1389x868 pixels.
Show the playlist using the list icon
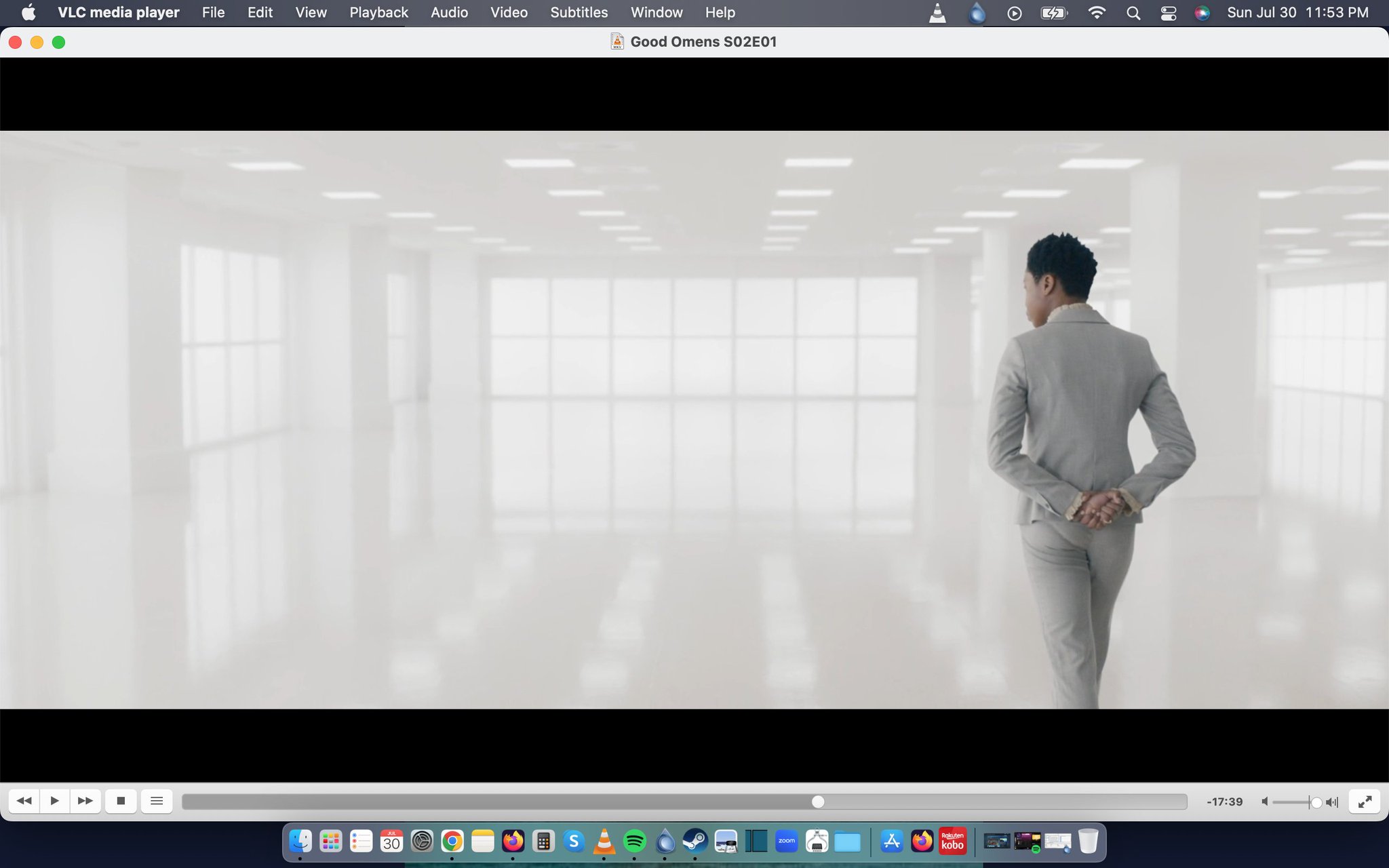[x=157, y=801]
